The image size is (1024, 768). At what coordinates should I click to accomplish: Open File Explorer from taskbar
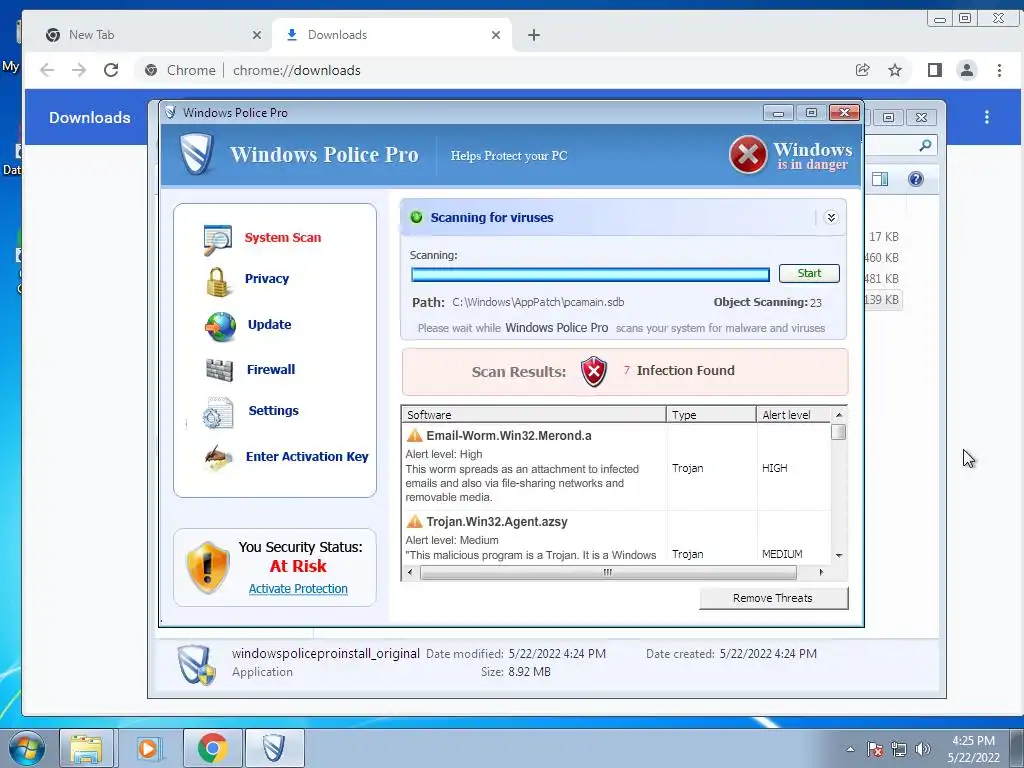(x=86, y=748)
